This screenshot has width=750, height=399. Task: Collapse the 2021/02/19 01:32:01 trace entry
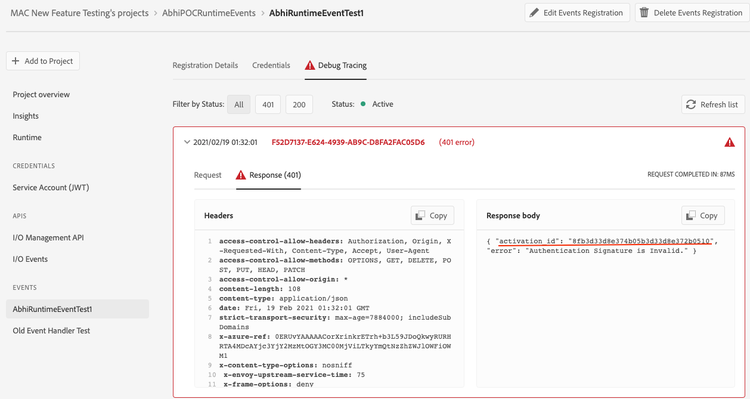pyautogui.click(x=187, y=142)
